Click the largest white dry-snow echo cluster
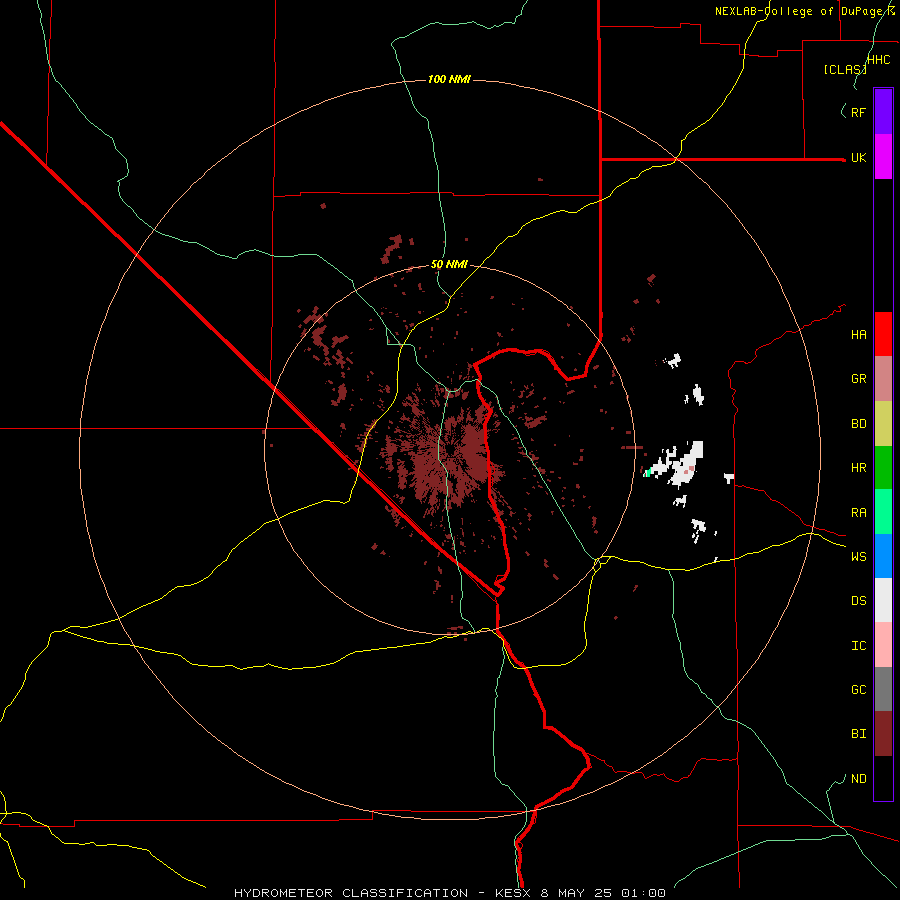The width and height of the screenshot is (900, 900). click(x=678, y=463)
